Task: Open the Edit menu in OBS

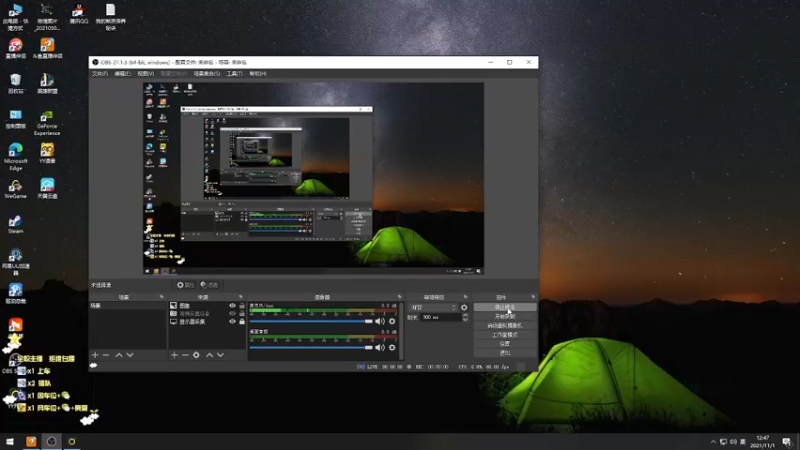Action: (x=122, y=74)
